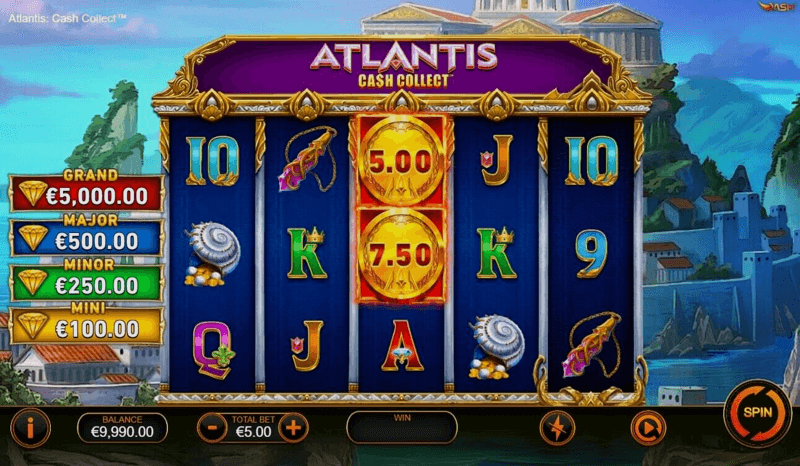
Task: Click the Minor jackpot €250.00 panel
Action: 87,283
